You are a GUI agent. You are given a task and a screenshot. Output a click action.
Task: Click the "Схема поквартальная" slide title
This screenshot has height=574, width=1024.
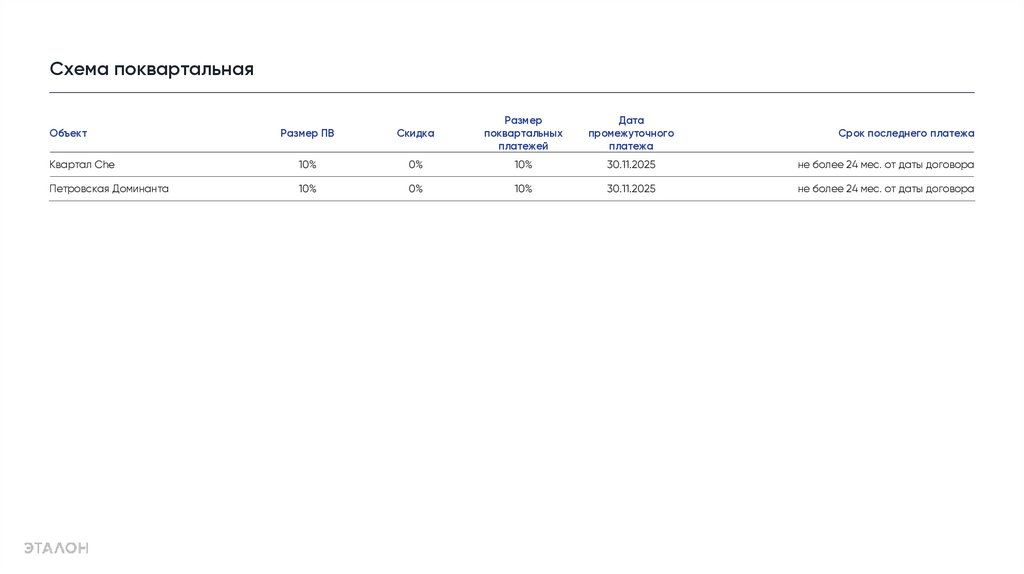tap(151, 69)
